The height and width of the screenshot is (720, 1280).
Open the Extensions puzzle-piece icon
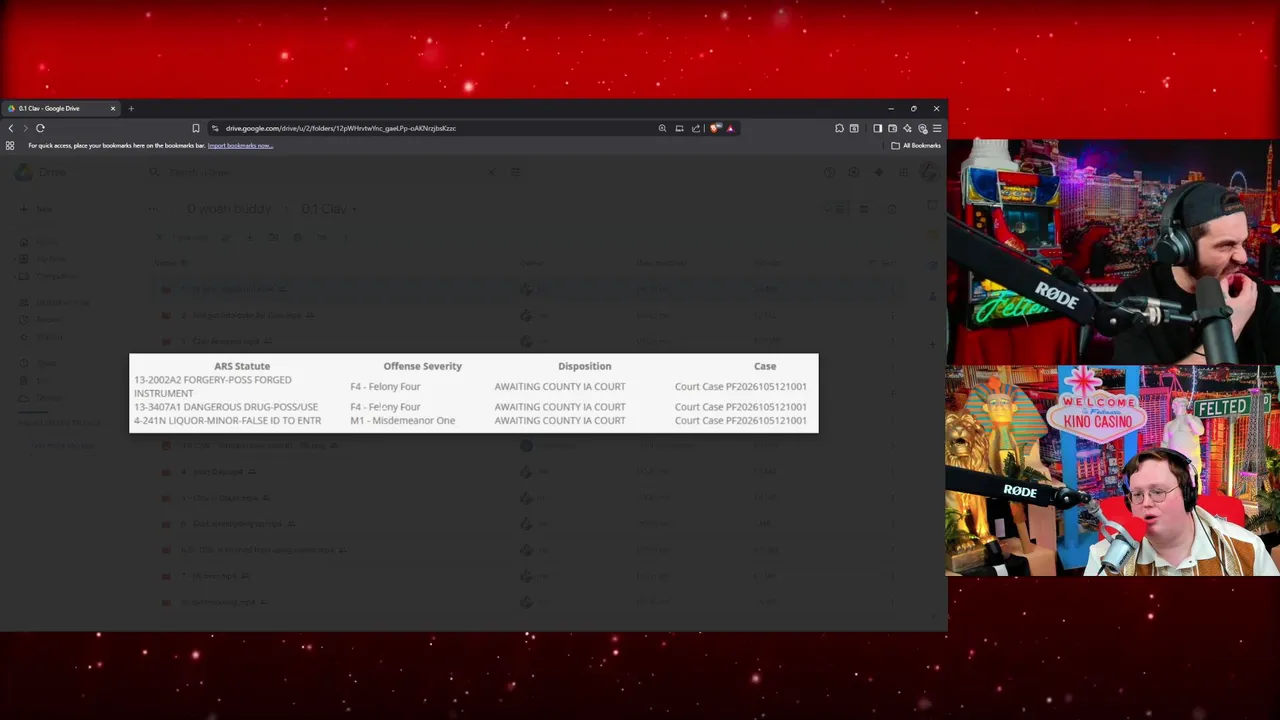[x=839, y=128]
